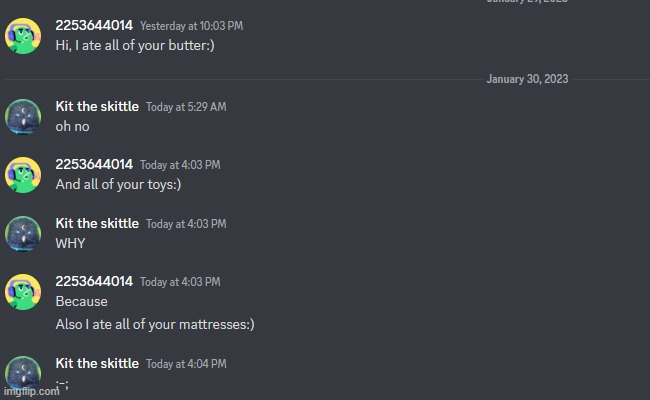Select Kit the skittle's avatar beside the 'WHY' message
Viewport: 650px width, 400px height.
pos(23,233)
